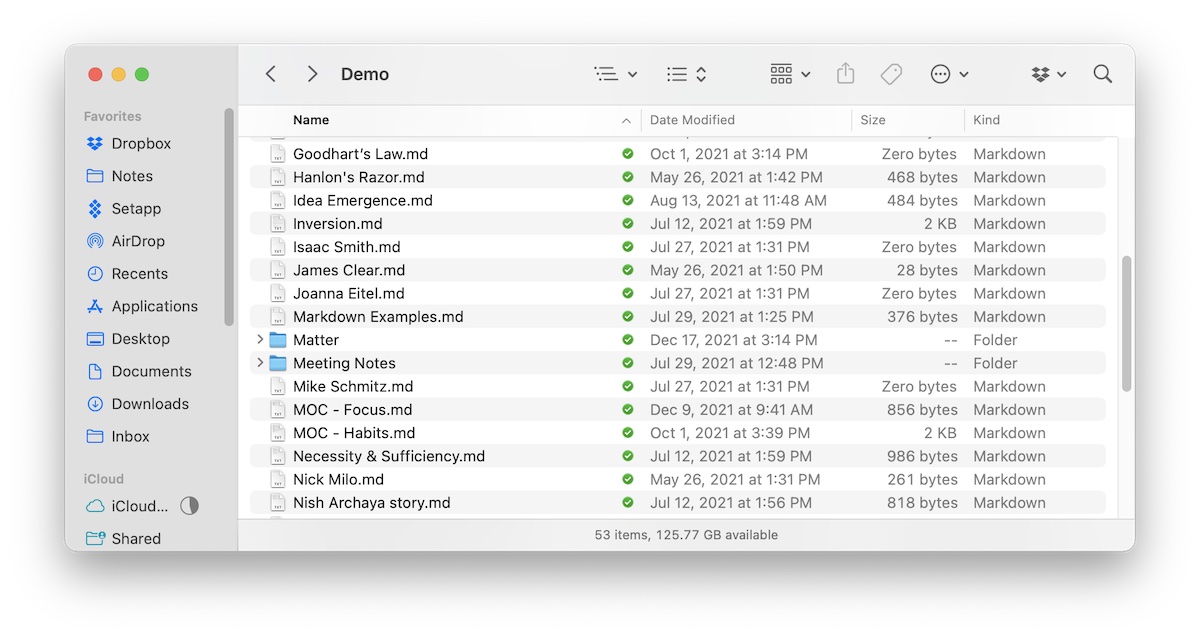Click the 53 items status bar text
This screenshot has height=637, width=1200.
[x=686, y=535]
